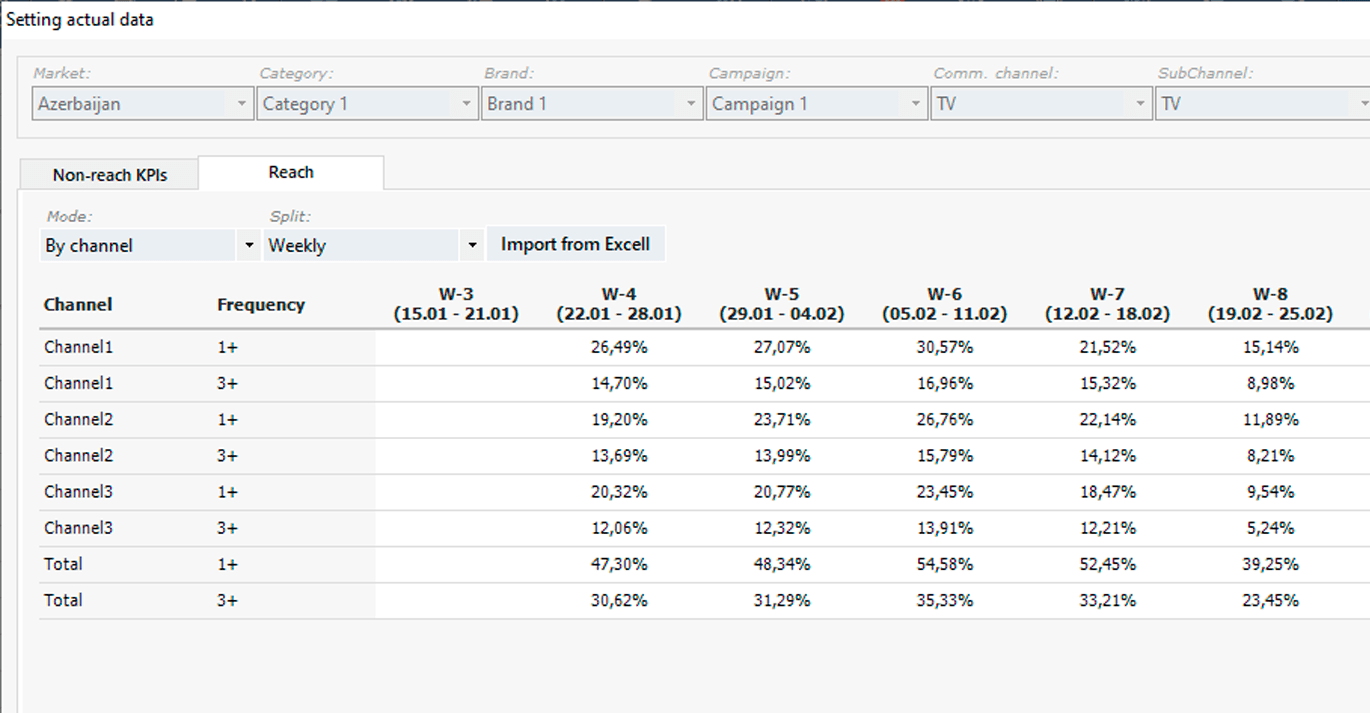The width and height of the screenshot is (1370, 713).
Task: Click the 27,07% cell
Action: pos(782,348)
